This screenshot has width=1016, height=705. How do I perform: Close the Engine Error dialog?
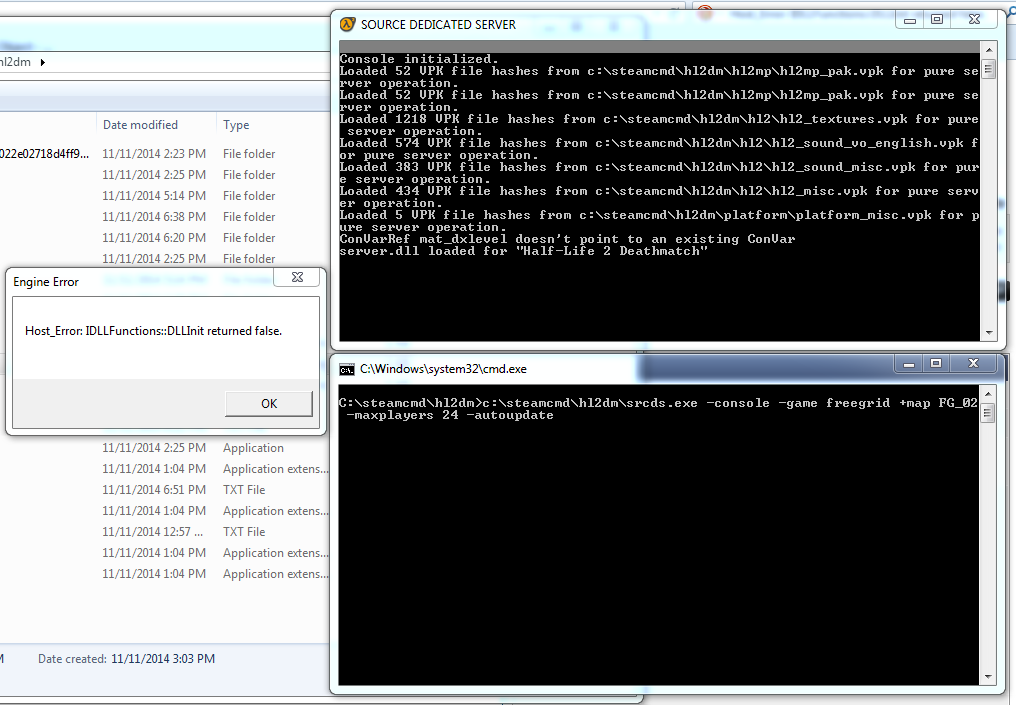coord(297,277)
